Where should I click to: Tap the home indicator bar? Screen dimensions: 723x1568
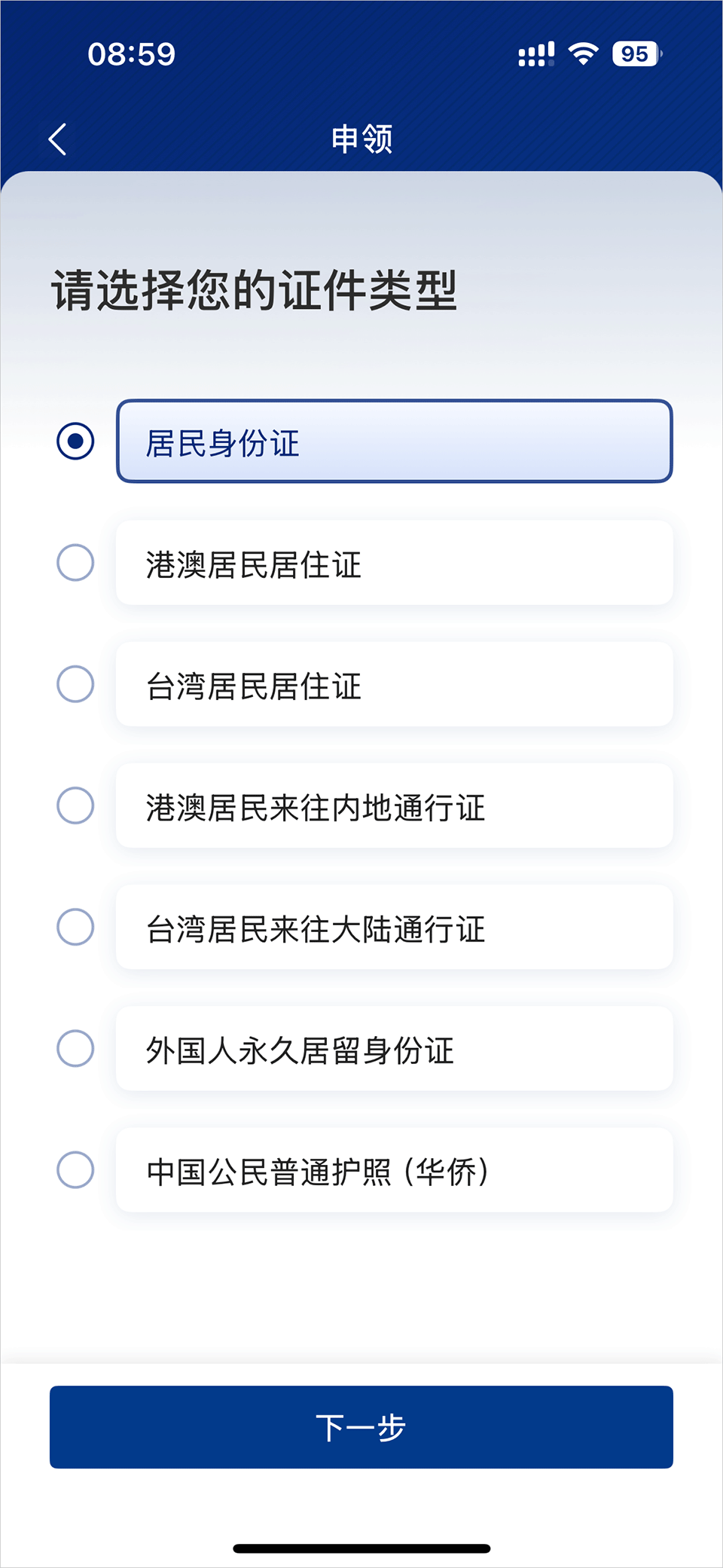pyautogui.click(x=361, y=1548)
